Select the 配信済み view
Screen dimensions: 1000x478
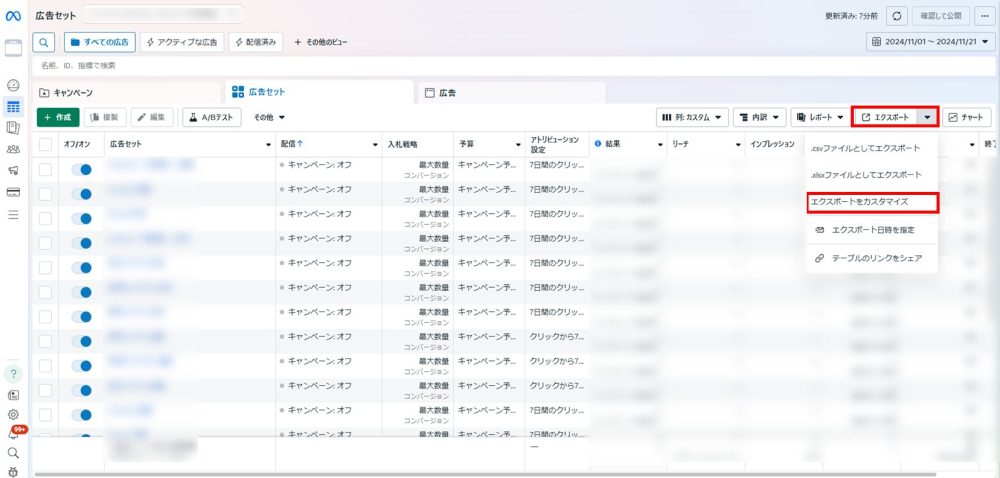tap(256, 42)
